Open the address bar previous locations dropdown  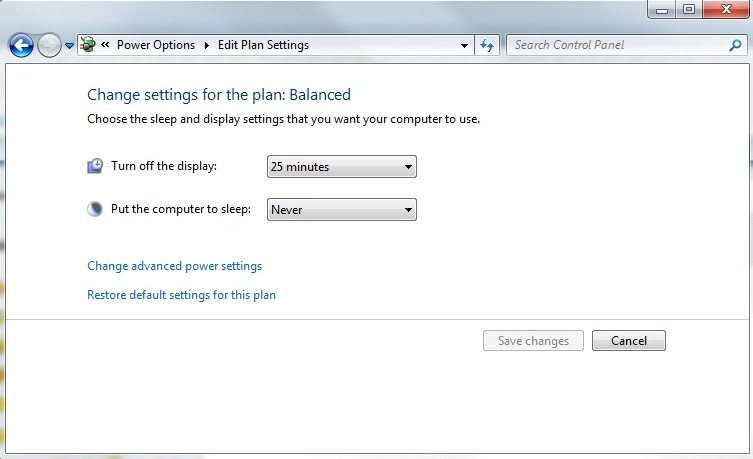tap(464, 45)
